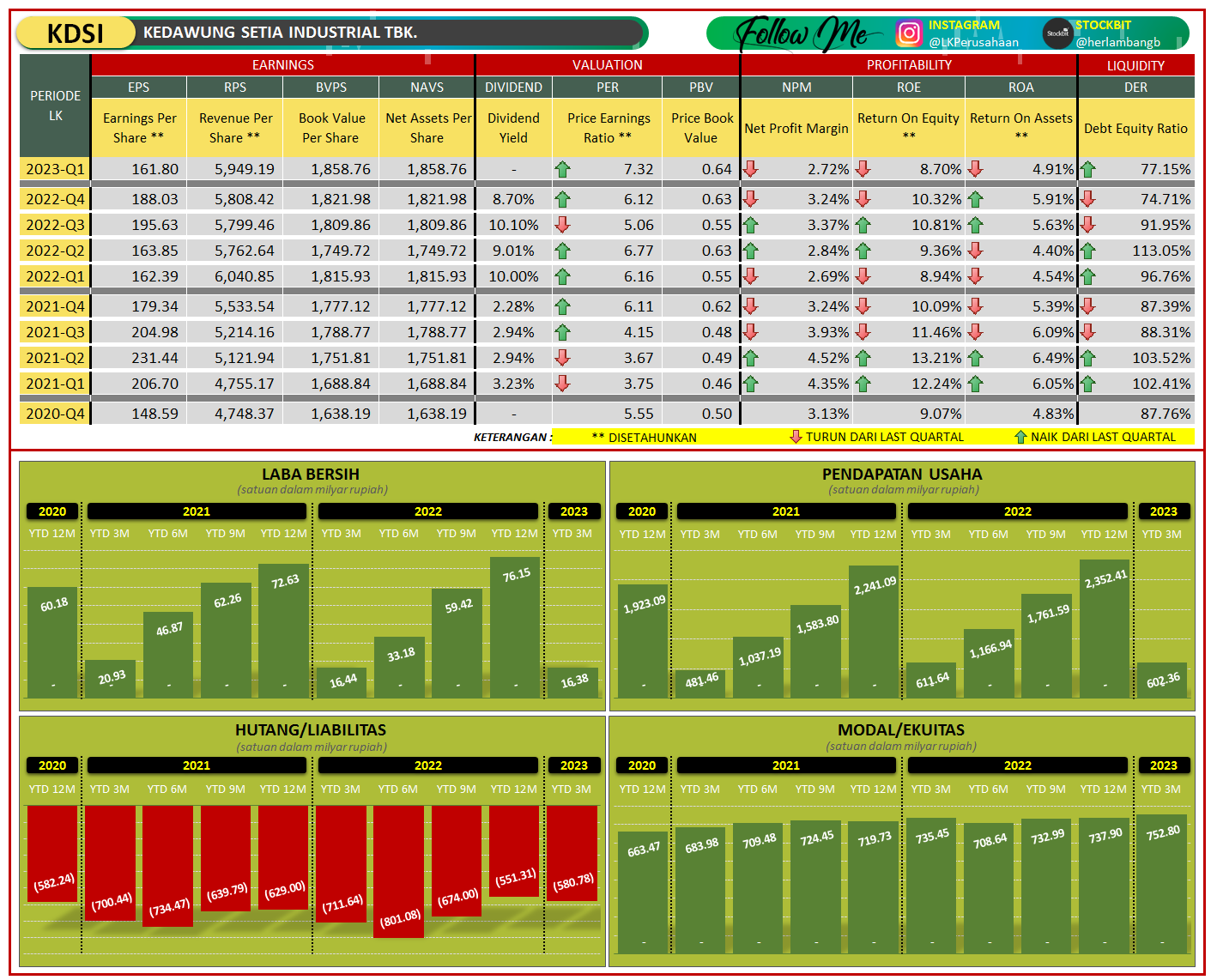Image resolution: width=1211 pixels, height=980 pixels.
Task: Select the red down arrow next to 2023-Q1 NPM
Action: point(752,169)
